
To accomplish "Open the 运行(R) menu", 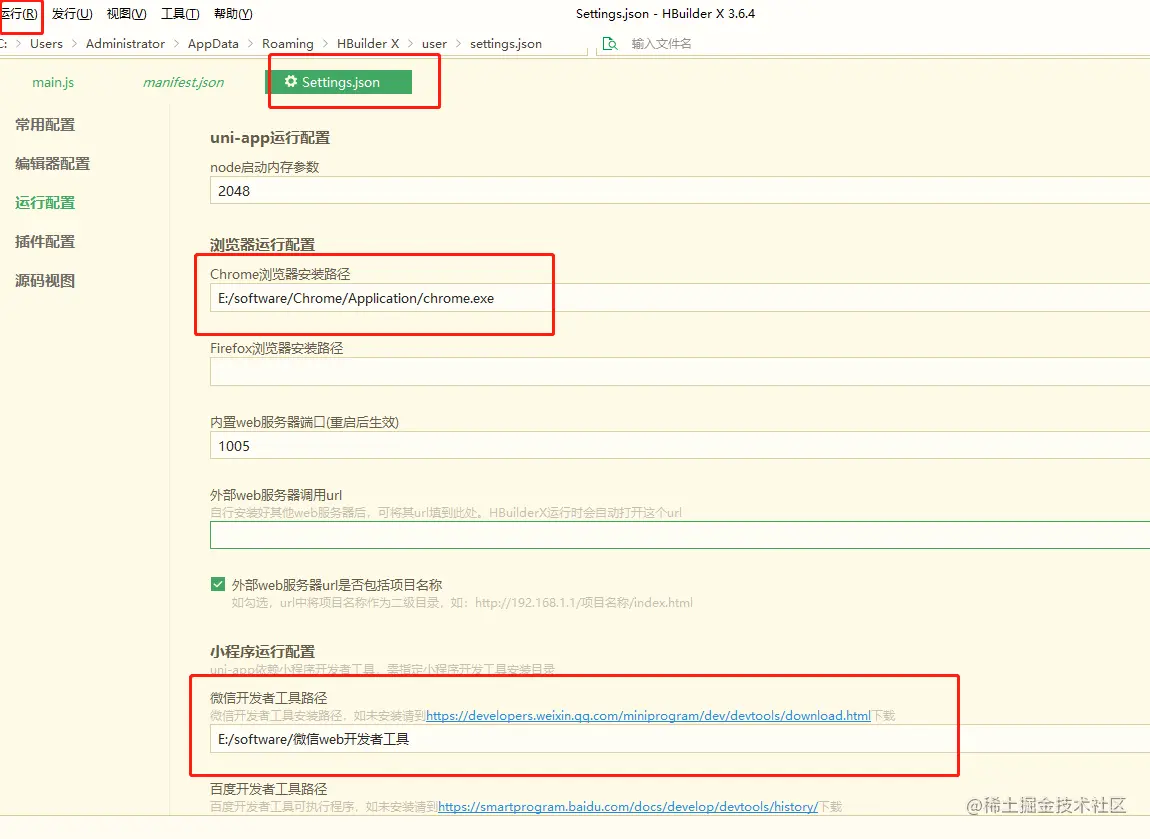I will point(18,14).
